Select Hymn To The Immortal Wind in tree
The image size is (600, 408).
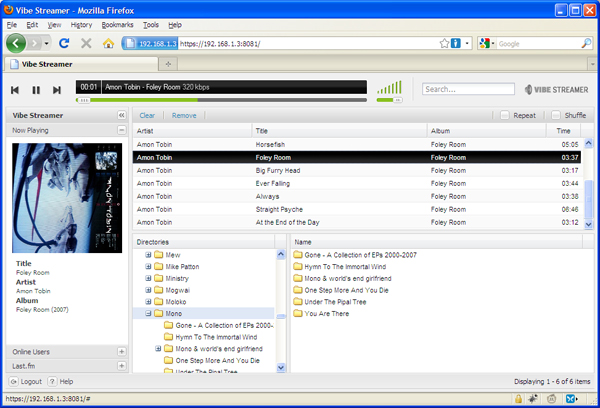tap(211, 337)
